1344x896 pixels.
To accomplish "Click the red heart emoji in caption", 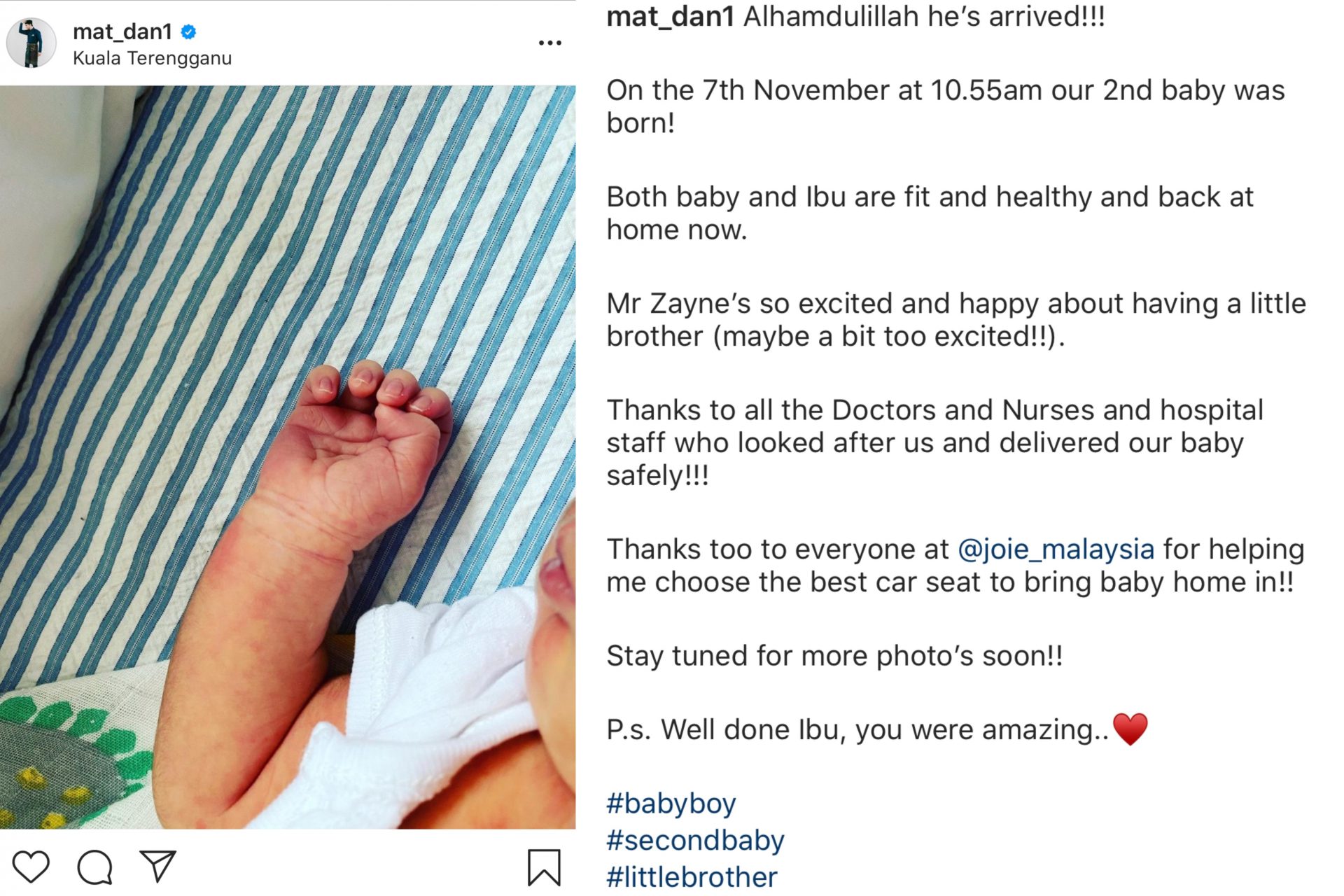I will (1130, 729).
